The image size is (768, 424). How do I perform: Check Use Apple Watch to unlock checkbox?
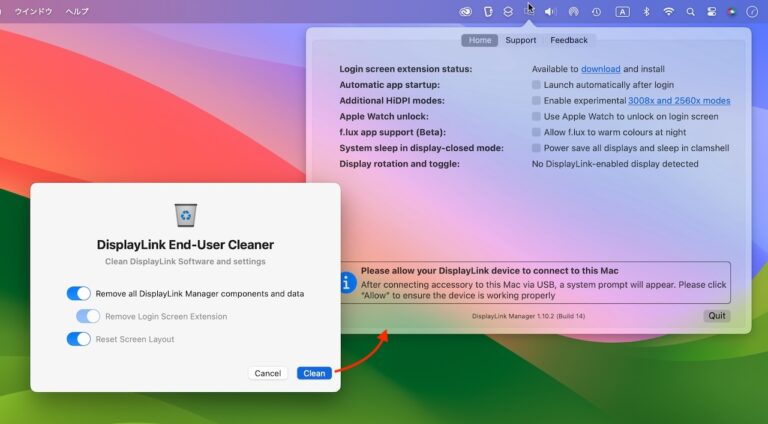(x=536, y=117)
